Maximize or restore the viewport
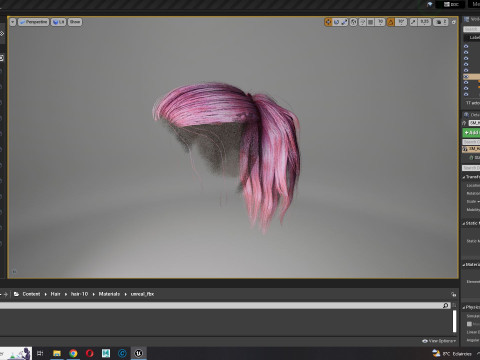This screenshot has width=480, height=360. [x=454, y=22]
